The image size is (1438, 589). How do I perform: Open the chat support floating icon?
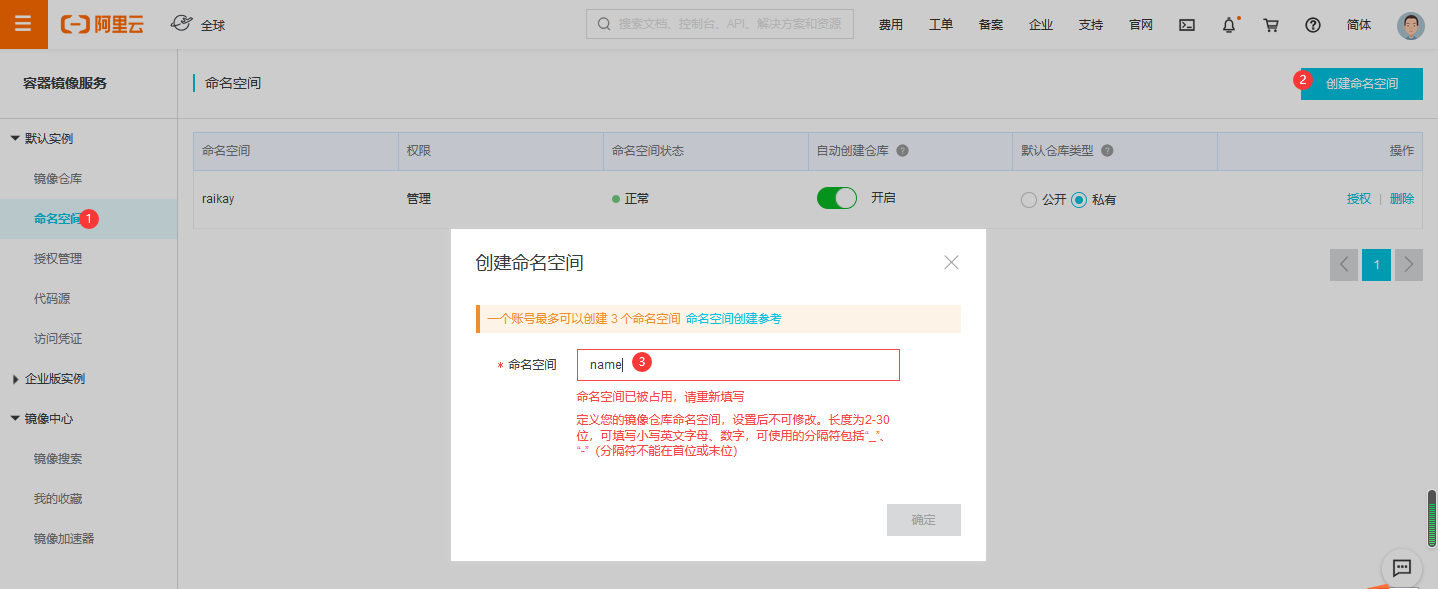pyautogui.click(x=1401, y=568)
